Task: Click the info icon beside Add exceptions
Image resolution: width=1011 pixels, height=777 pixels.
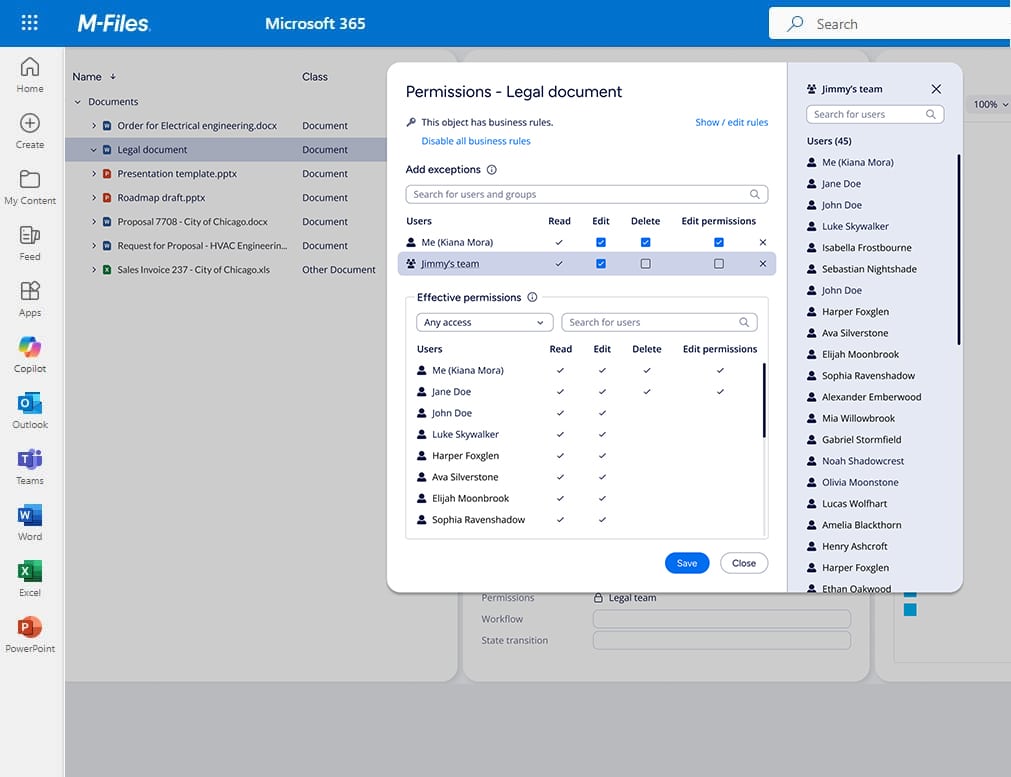Action: pos(491,170)
